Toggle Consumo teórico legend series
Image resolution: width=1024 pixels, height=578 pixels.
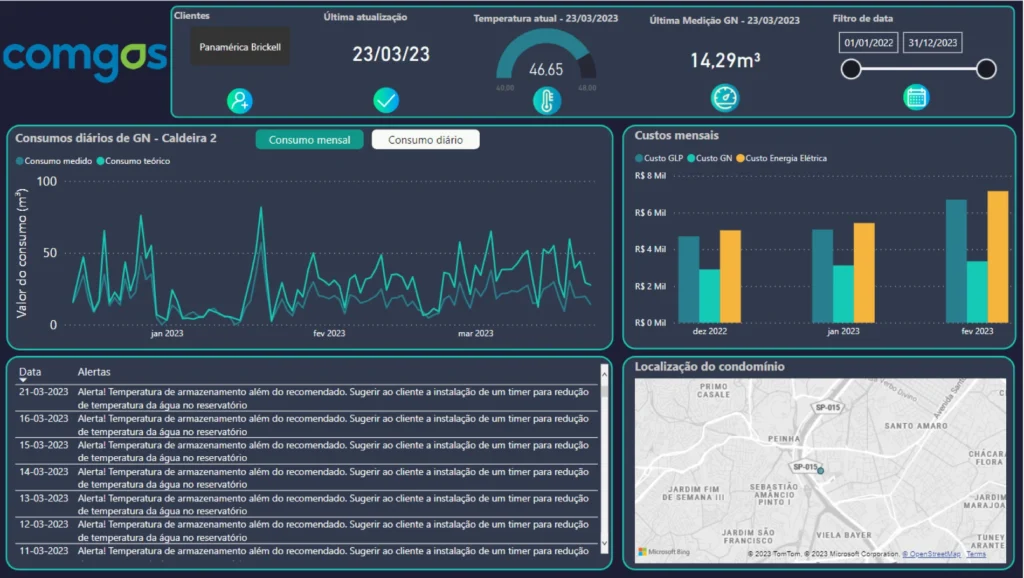pos(134,161)
